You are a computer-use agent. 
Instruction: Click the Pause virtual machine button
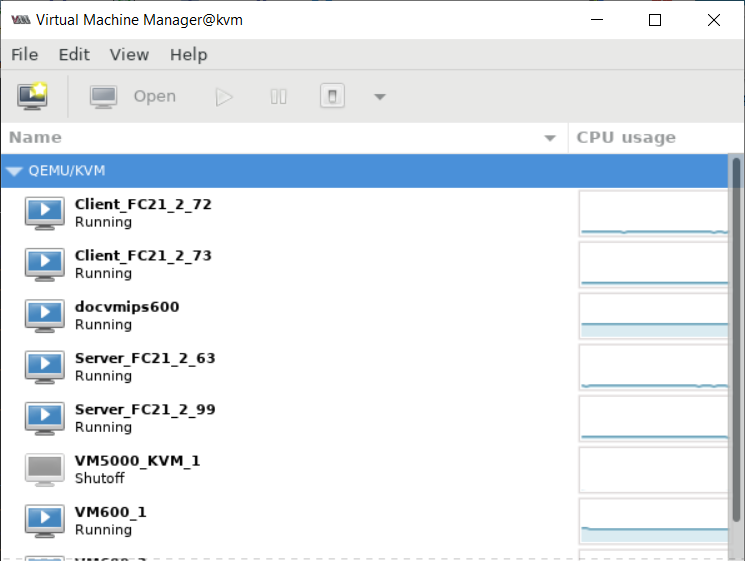(278, 97)
